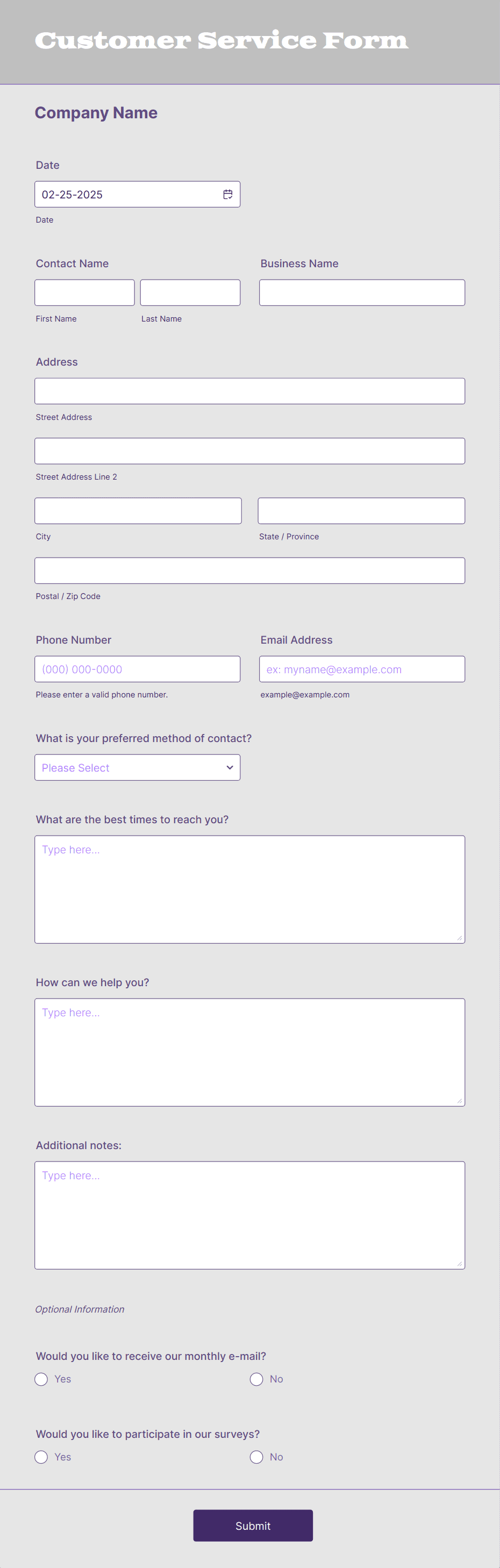
Task: Click the Phone Number input field
Action: pyautogui.click(x=138, y=669)
